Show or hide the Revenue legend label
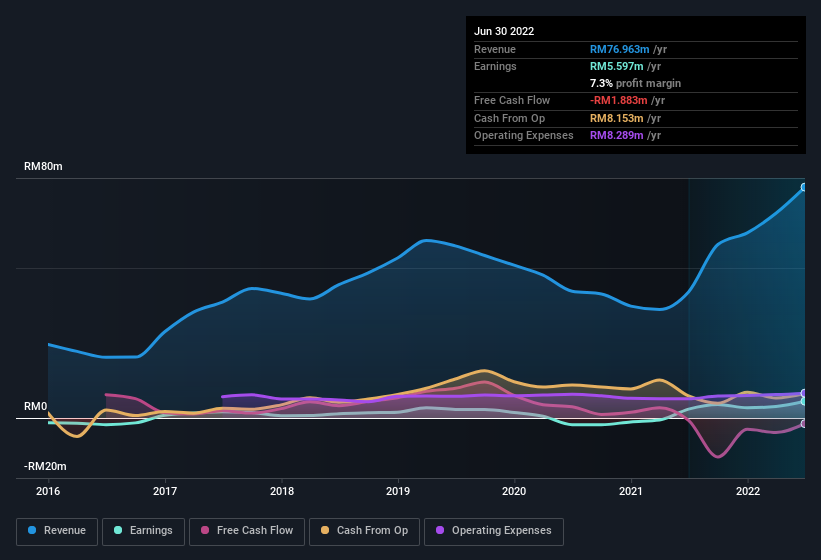This screenshot has height=560, width=821. [65, 531]
